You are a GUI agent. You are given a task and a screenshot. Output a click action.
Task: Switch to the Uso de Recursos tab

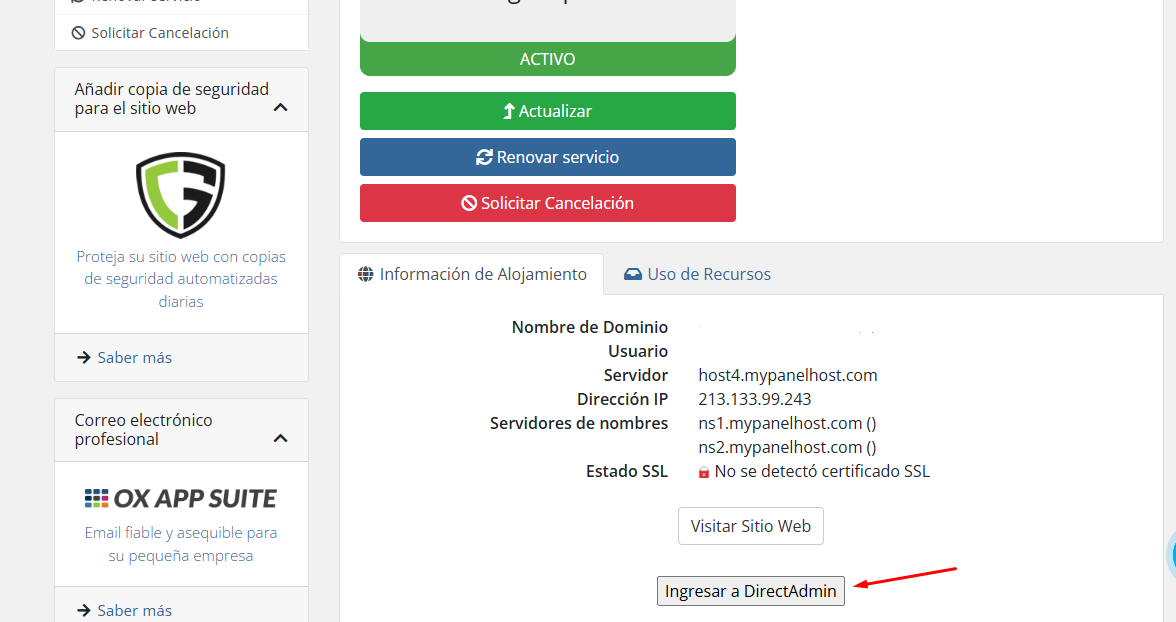click(x=697, y=274)
